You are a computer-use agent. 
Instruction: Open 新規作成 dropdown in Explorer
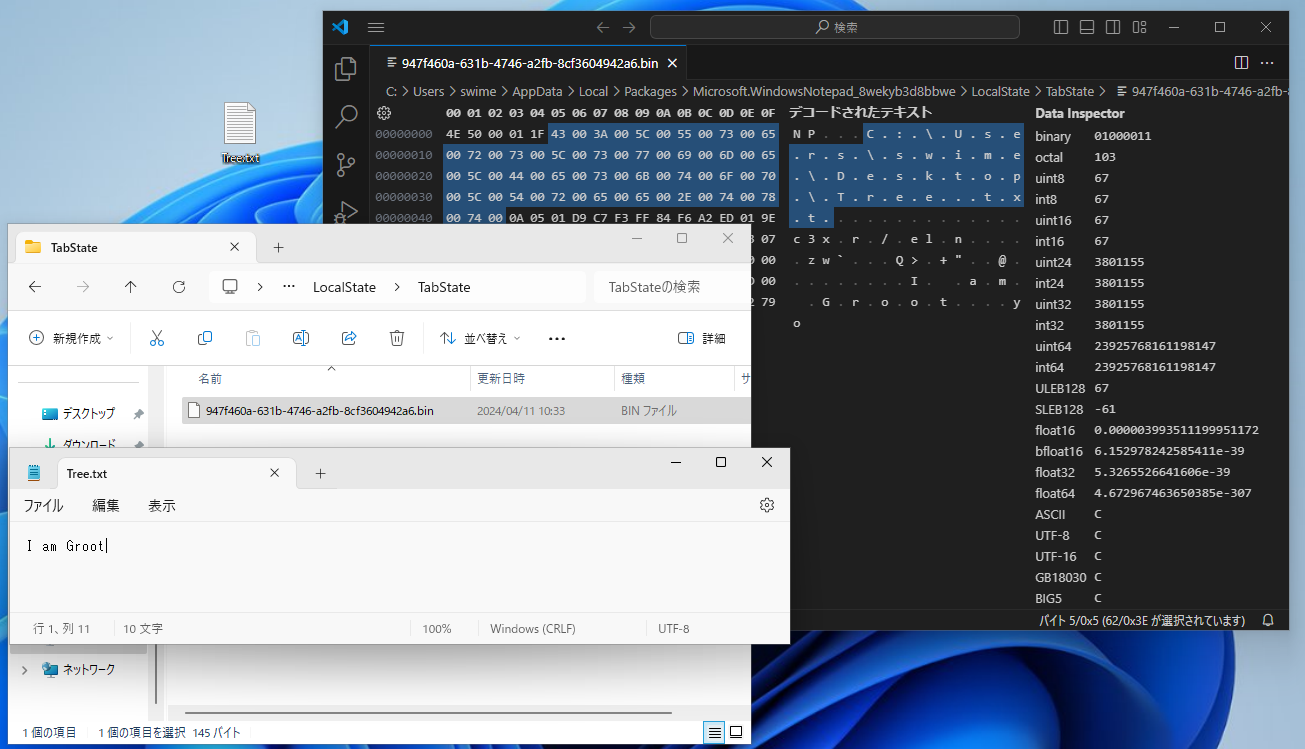71,338
